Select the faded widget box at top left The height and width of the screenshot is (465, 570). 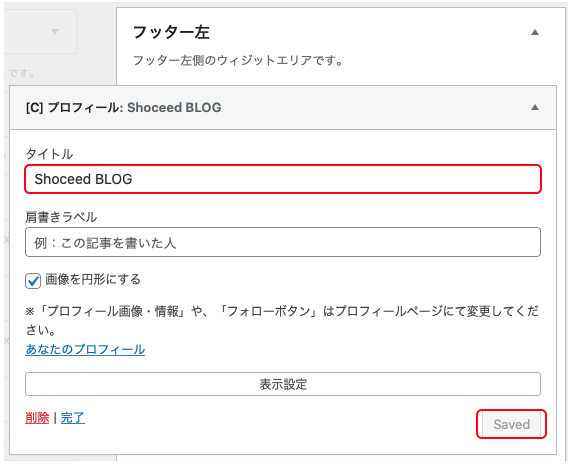pos(40,32)
